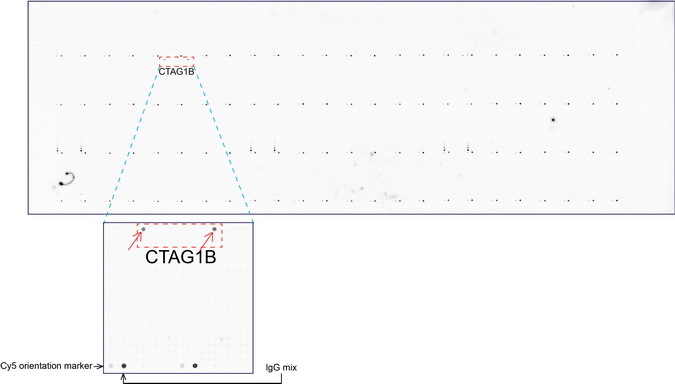Image resolution: width=675 pixels, height=384 pixels.
Task: Click the right CTAG1B spot in the inset
Action: [214, 229]
